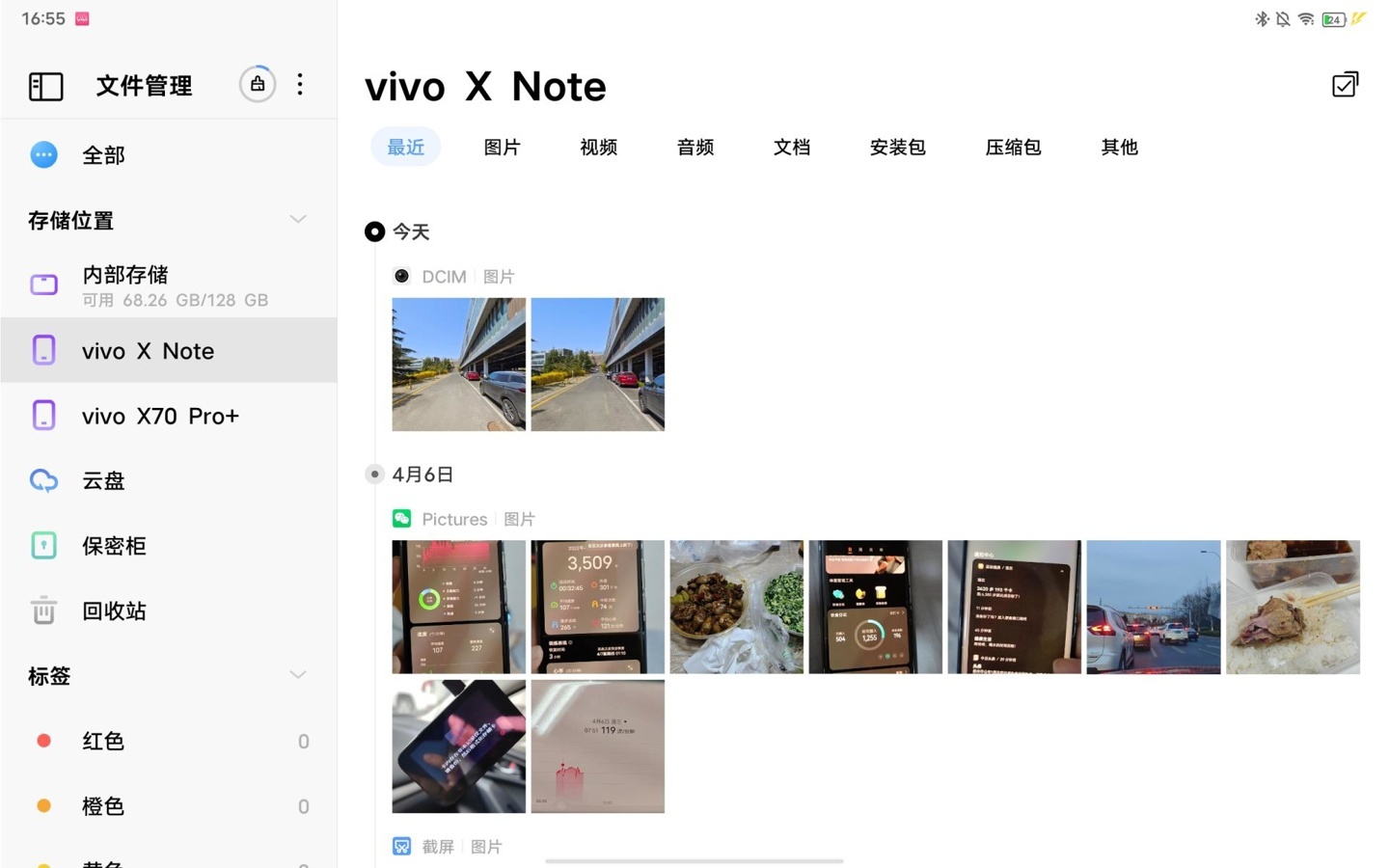Open the 保密柜 safe box

pyautogui.click(x=169, y=546)
